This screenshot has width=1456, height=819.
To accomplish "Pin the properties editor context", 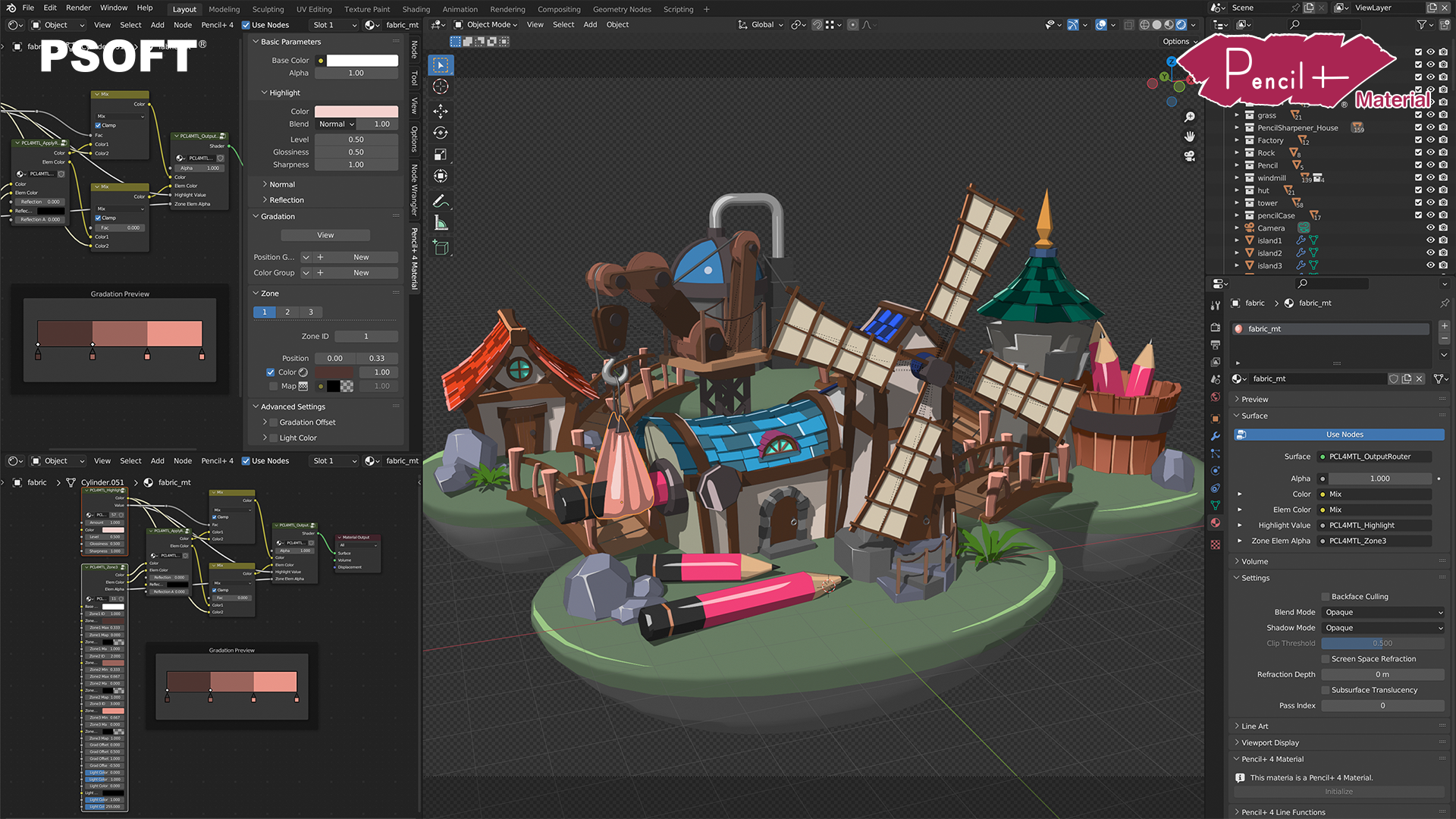I will click(x=1444, y=303).
